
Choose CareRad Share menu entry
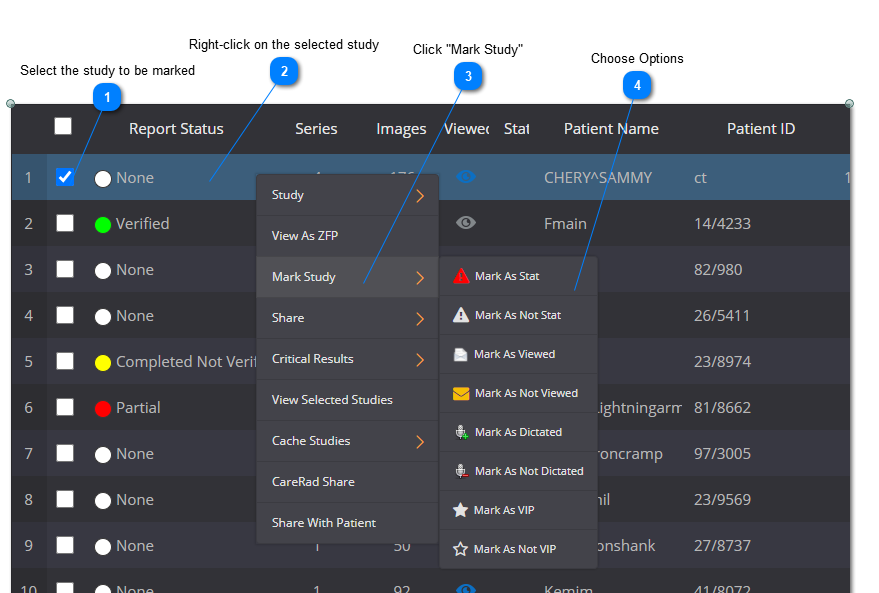[x=313, y=482]
